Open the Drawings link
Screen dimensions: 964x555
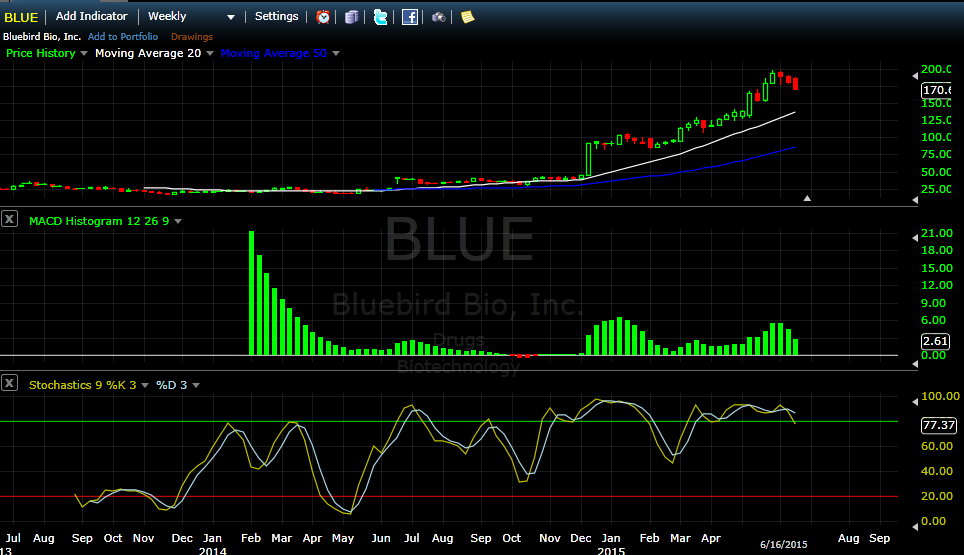192,37
